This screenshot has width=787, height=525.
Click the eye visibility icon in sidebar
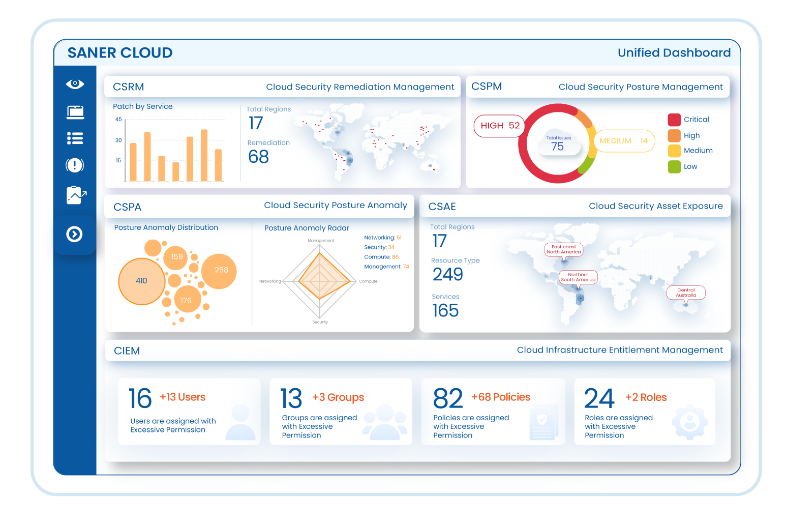(74, 85)
